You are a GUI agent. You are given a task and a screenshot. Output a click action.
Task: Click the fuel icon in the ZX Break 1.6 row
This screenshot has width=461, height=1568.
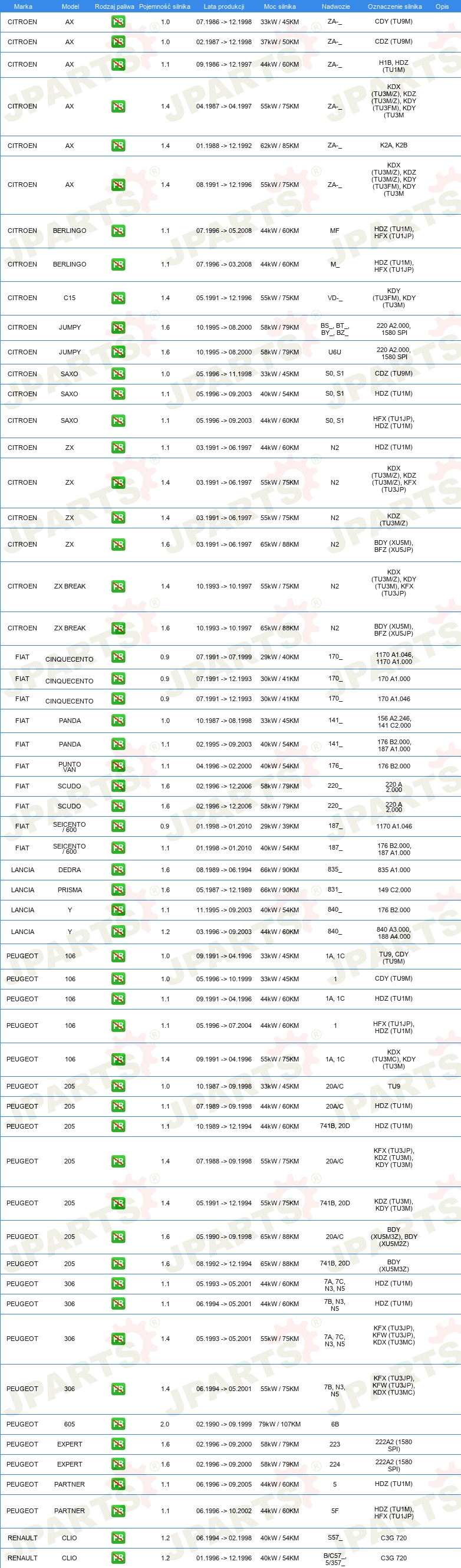pyautogui.click(x=118, y=629)
